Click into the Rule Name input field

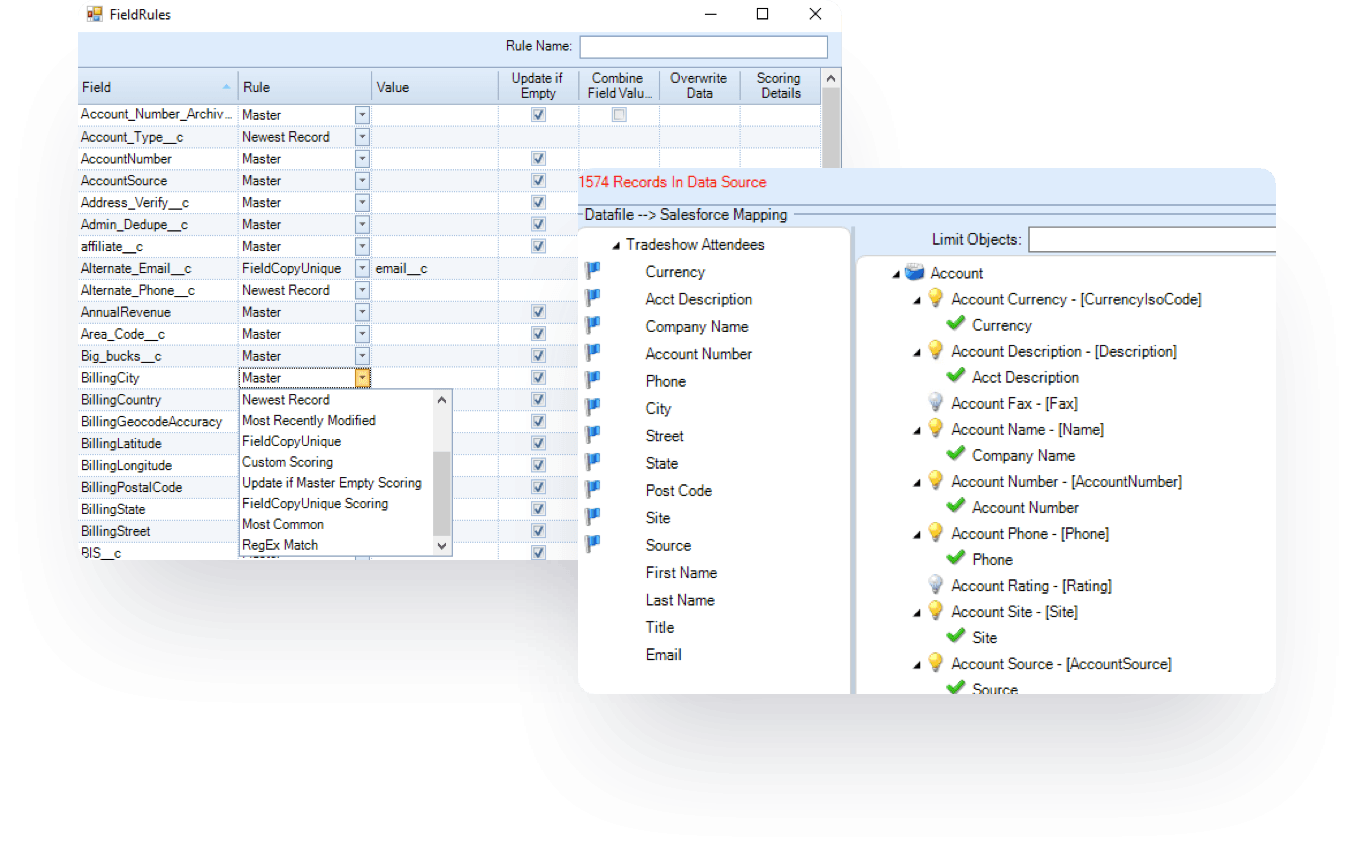point(703,46)
